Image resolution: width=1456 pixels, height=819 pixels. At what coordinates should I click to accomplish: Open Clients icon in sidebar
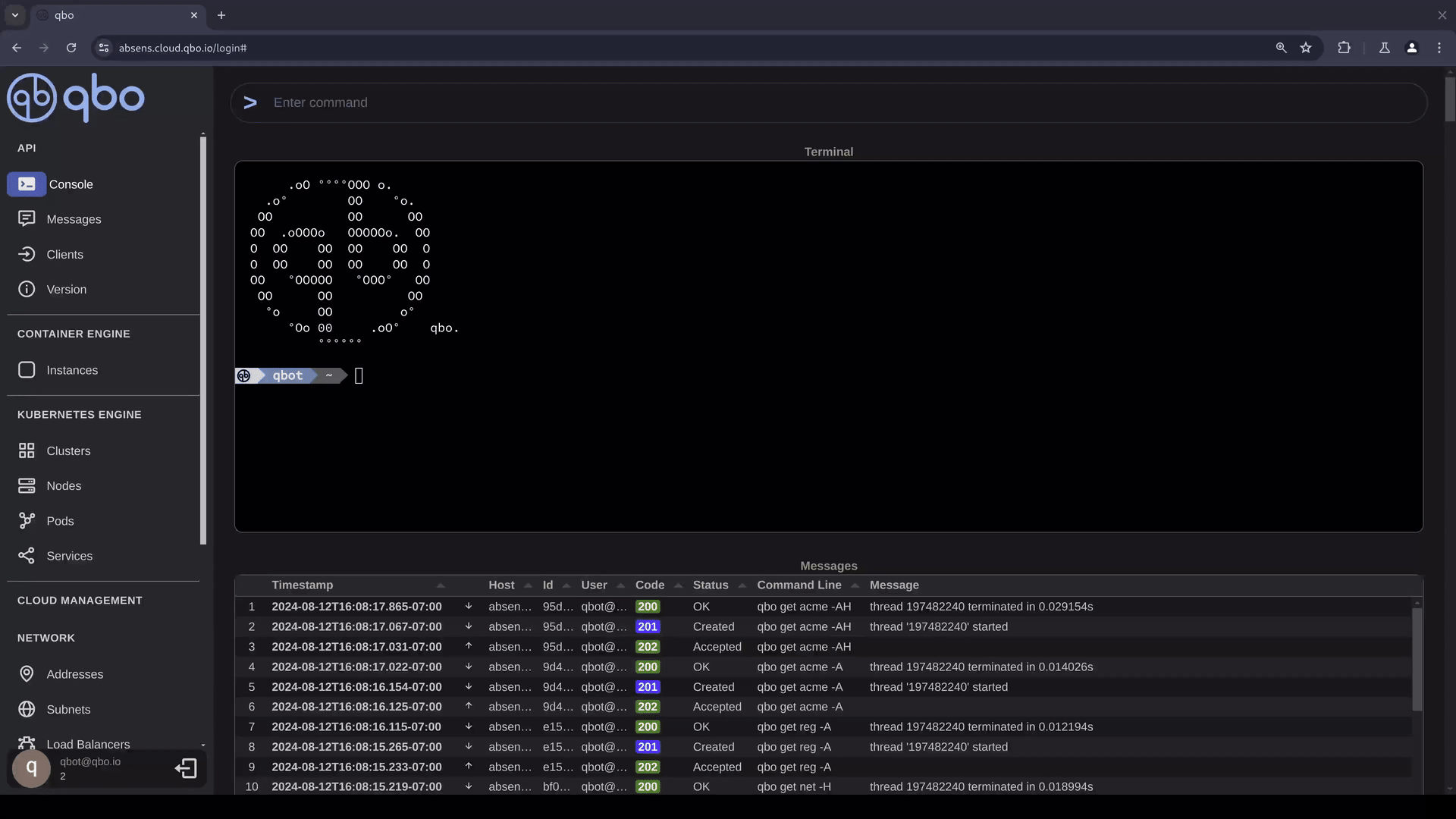point(27,254)
